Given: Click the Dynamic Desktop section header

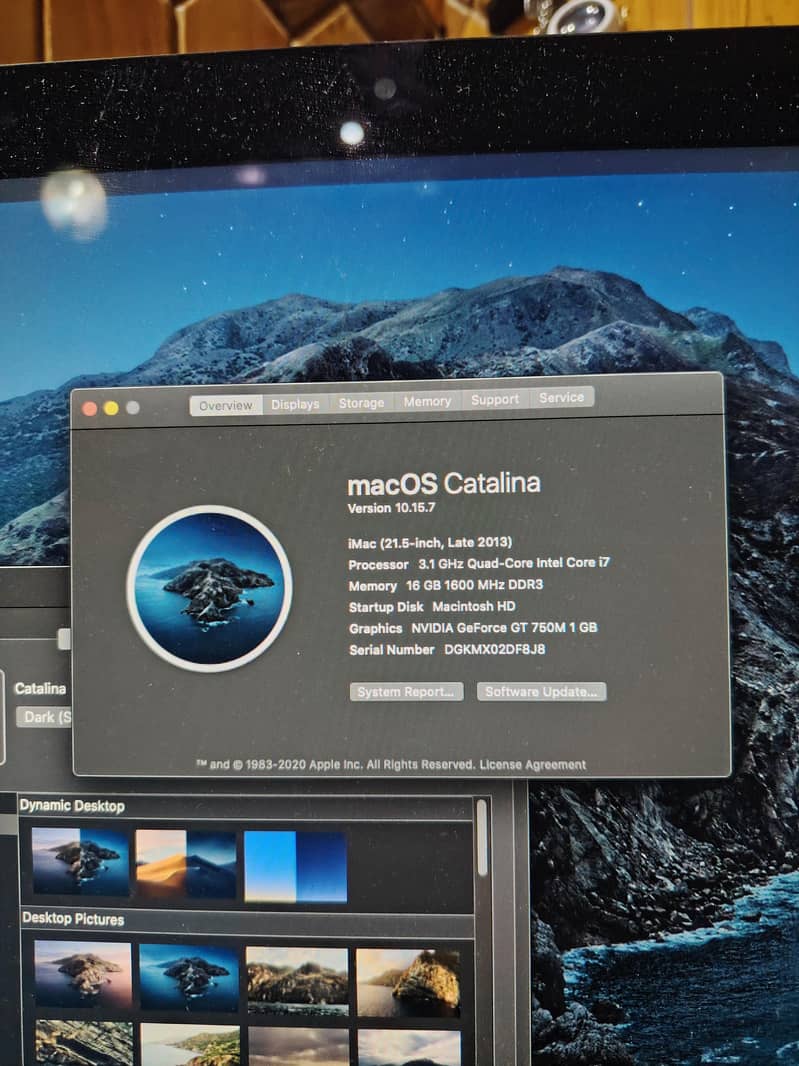Looking at the screenshot, I should (72, 806).
